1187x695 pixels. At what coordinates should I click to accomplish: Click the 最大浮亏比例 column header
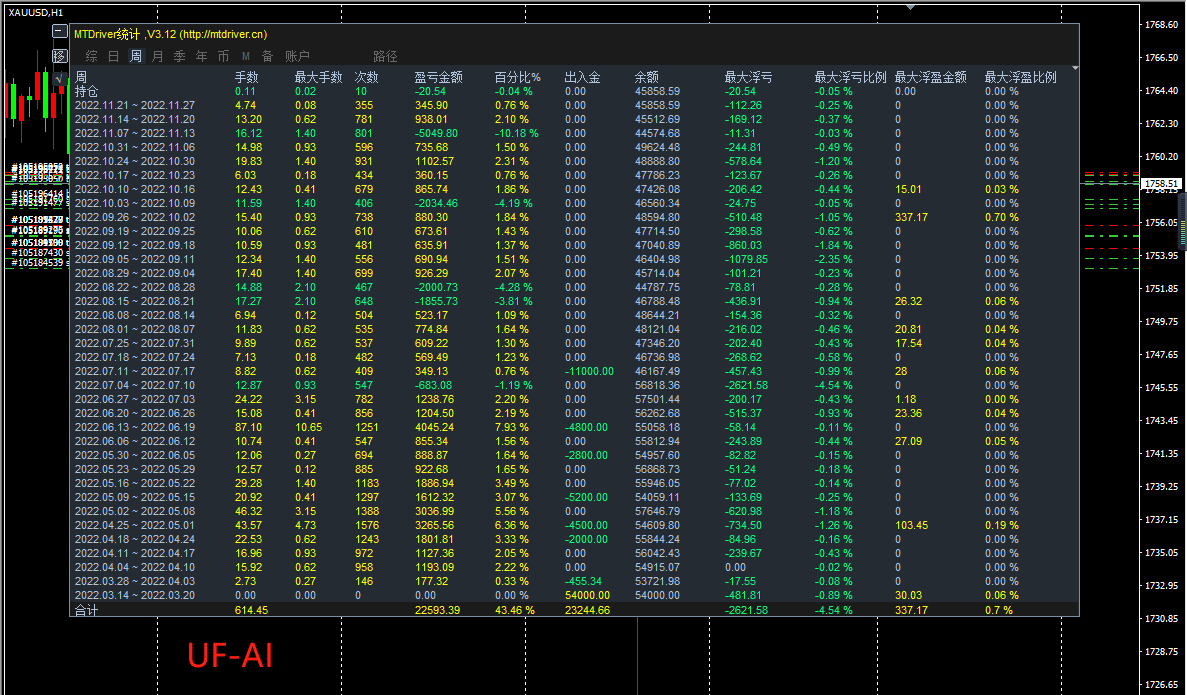coord(850,77)
